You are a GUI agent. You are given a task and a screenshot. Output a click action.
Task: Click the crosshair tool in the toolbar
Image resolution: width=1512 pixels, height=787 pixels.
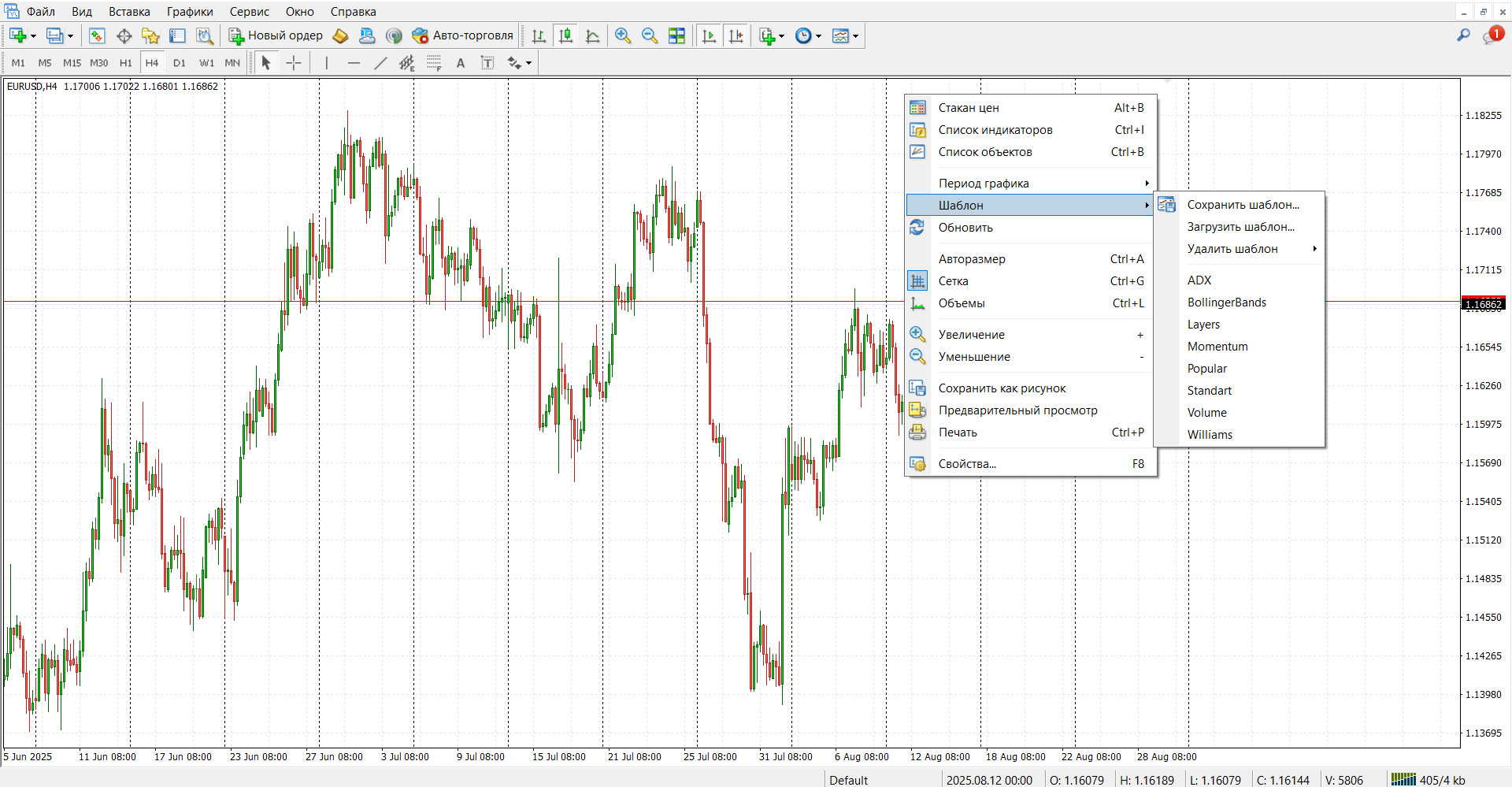pos(293,63)
